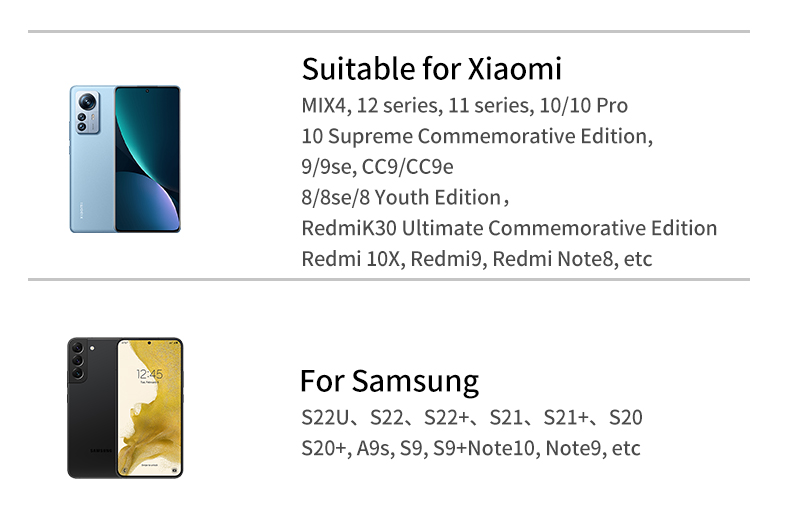The width and height of the screenshot is (790, 514).
Task: Click the "Suitable for Xiaomi" heading
Action: (x=431, y=69)
